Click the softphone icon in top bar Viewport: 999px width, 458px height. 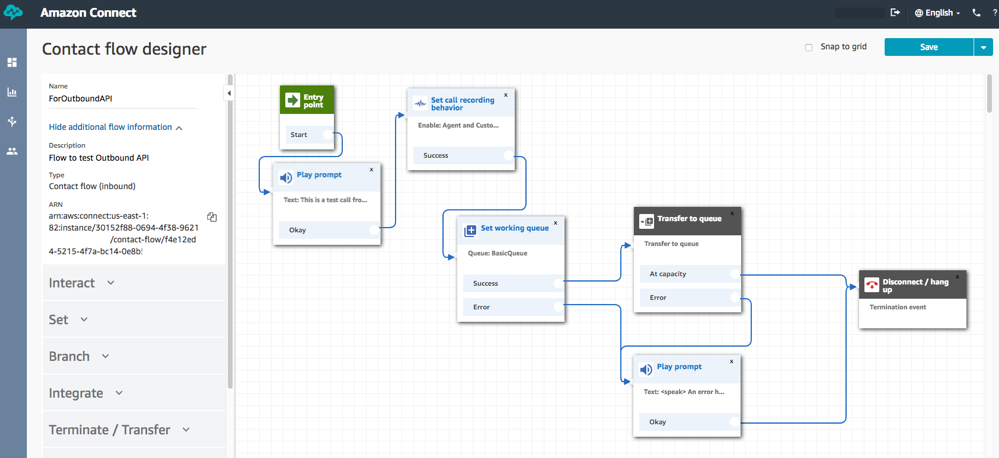click(x=976, y=13)
